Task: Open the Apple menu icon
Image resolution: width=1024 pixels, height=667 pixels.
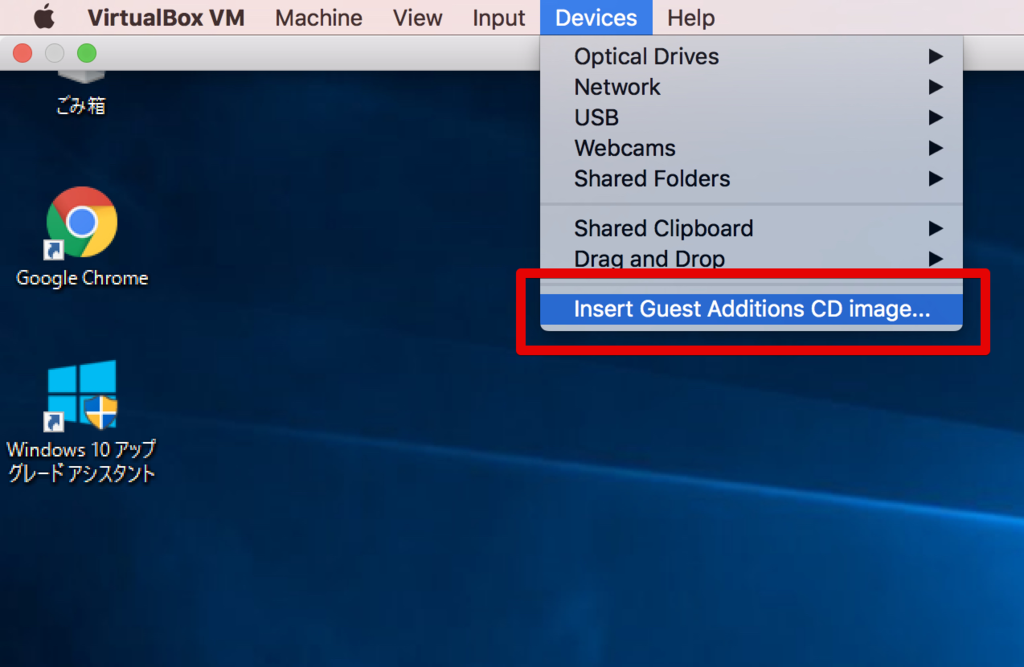Action: click(x=44, y=17)
